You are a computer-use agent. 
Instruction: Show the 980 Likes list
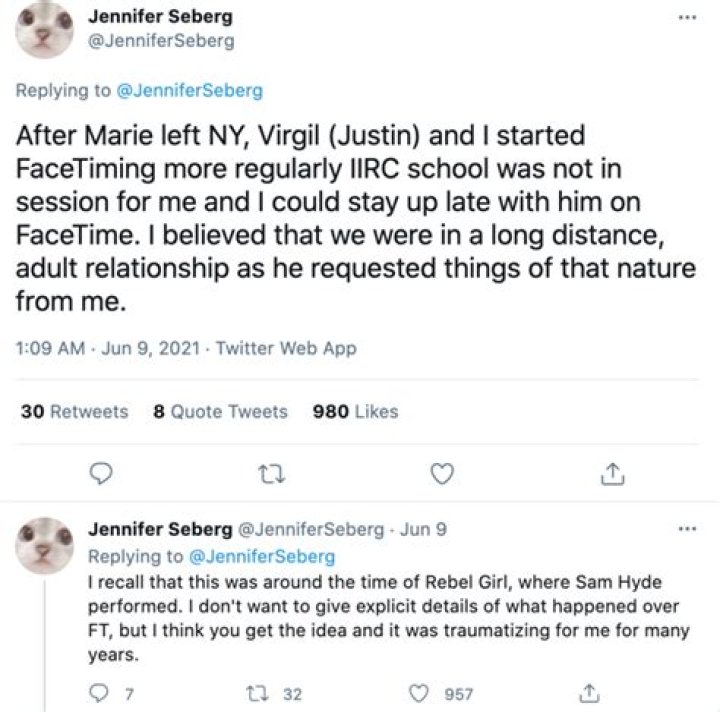356,411
